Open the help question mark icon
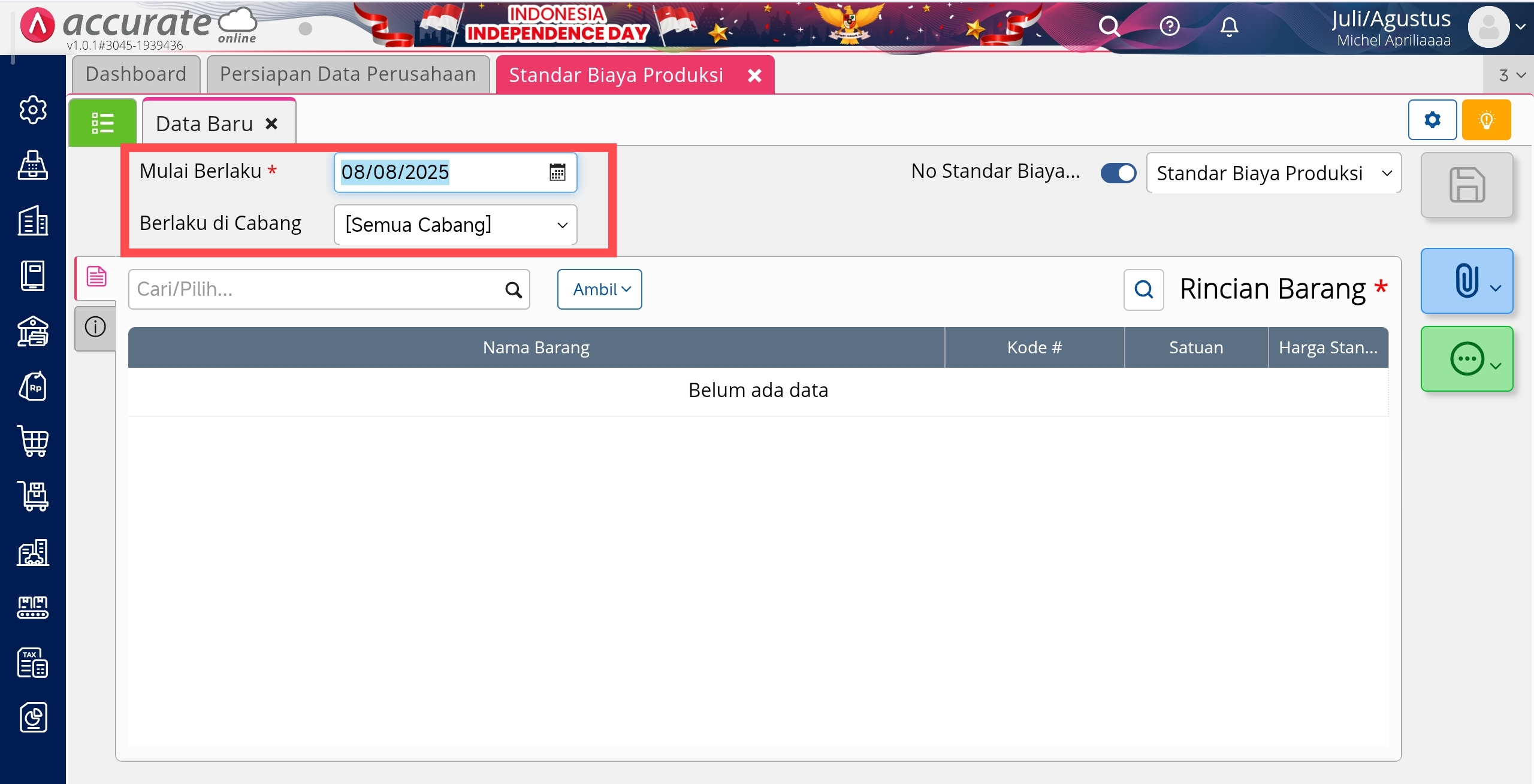 [1169, 26]
